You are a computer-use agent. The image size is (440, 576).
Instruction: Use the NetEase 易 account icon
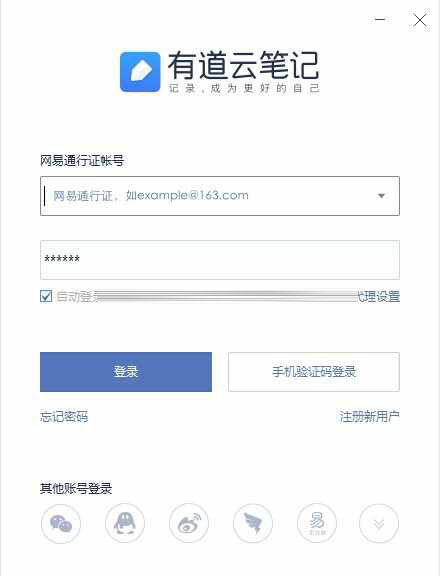[317, 523]
